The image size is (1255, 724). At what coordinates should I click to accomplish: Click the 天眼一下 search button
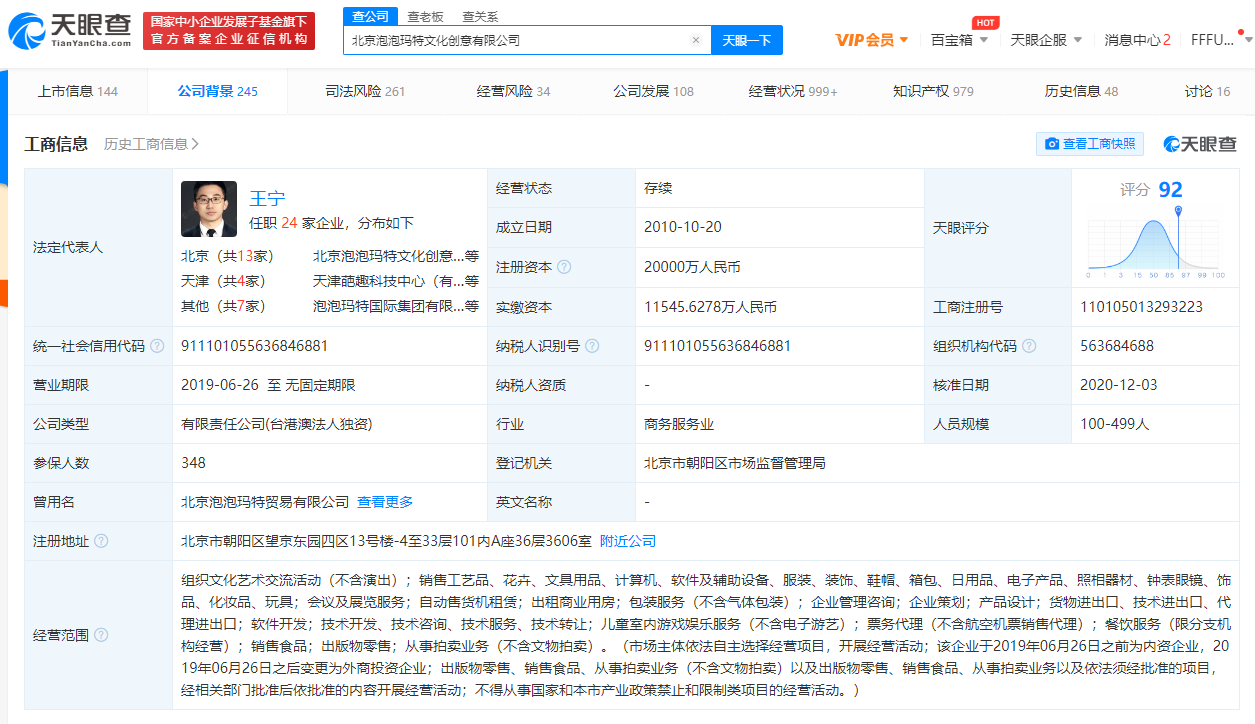coord(747,40)
